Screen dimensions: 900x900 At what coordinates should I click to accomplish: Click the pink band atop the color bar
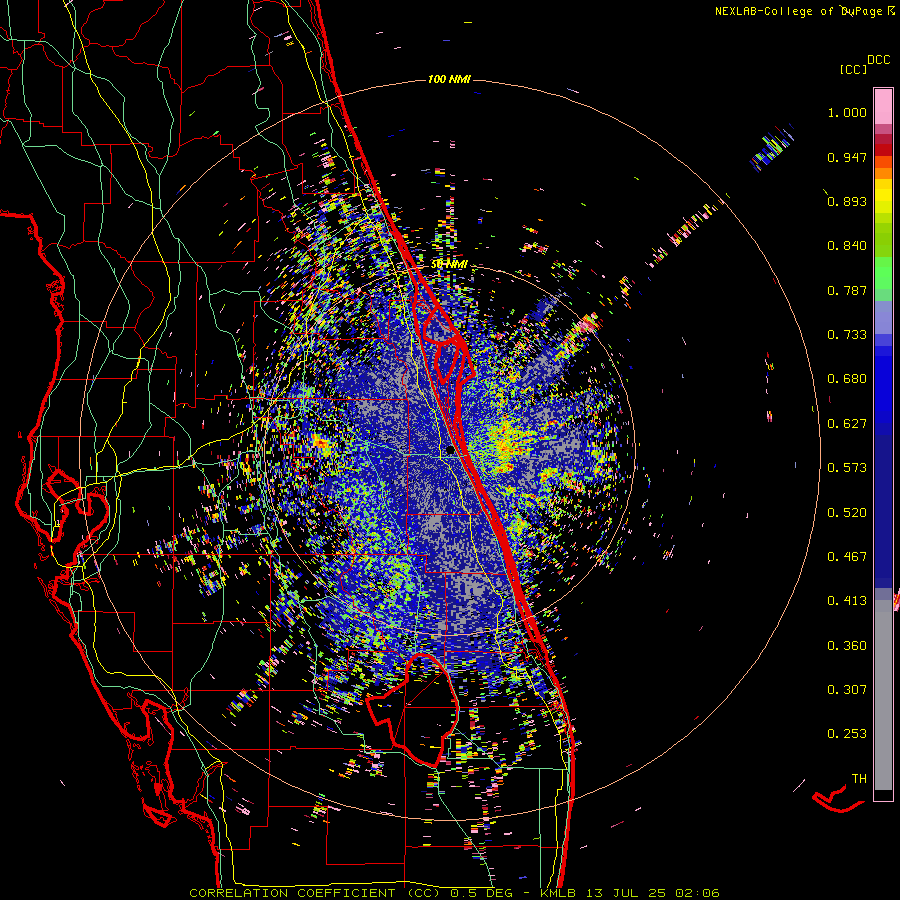(883, 106)
